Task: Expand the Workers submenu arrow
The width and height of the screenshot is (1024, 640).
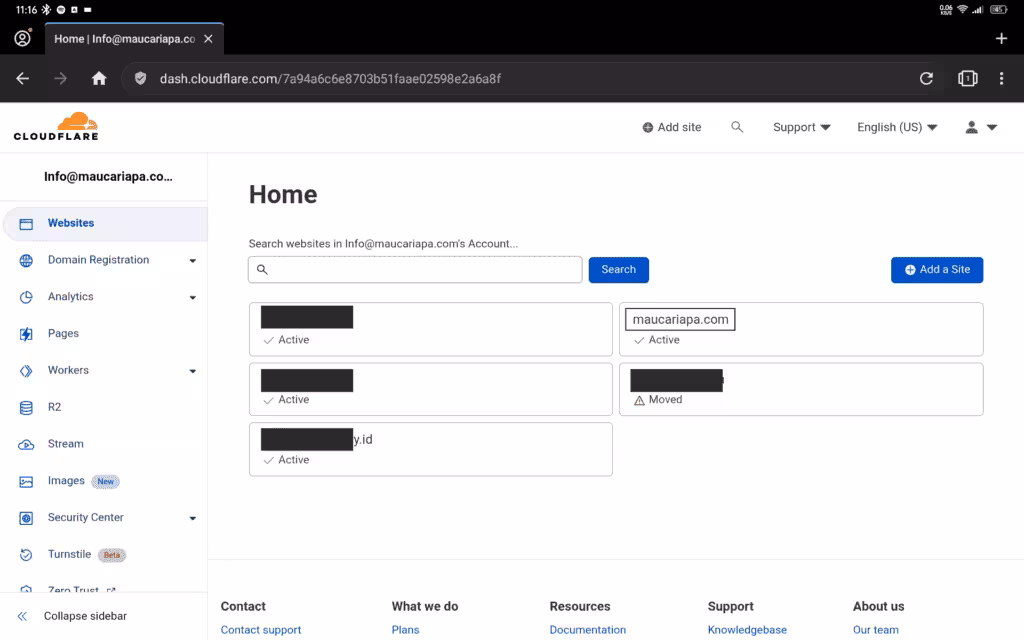Action: 193,371
